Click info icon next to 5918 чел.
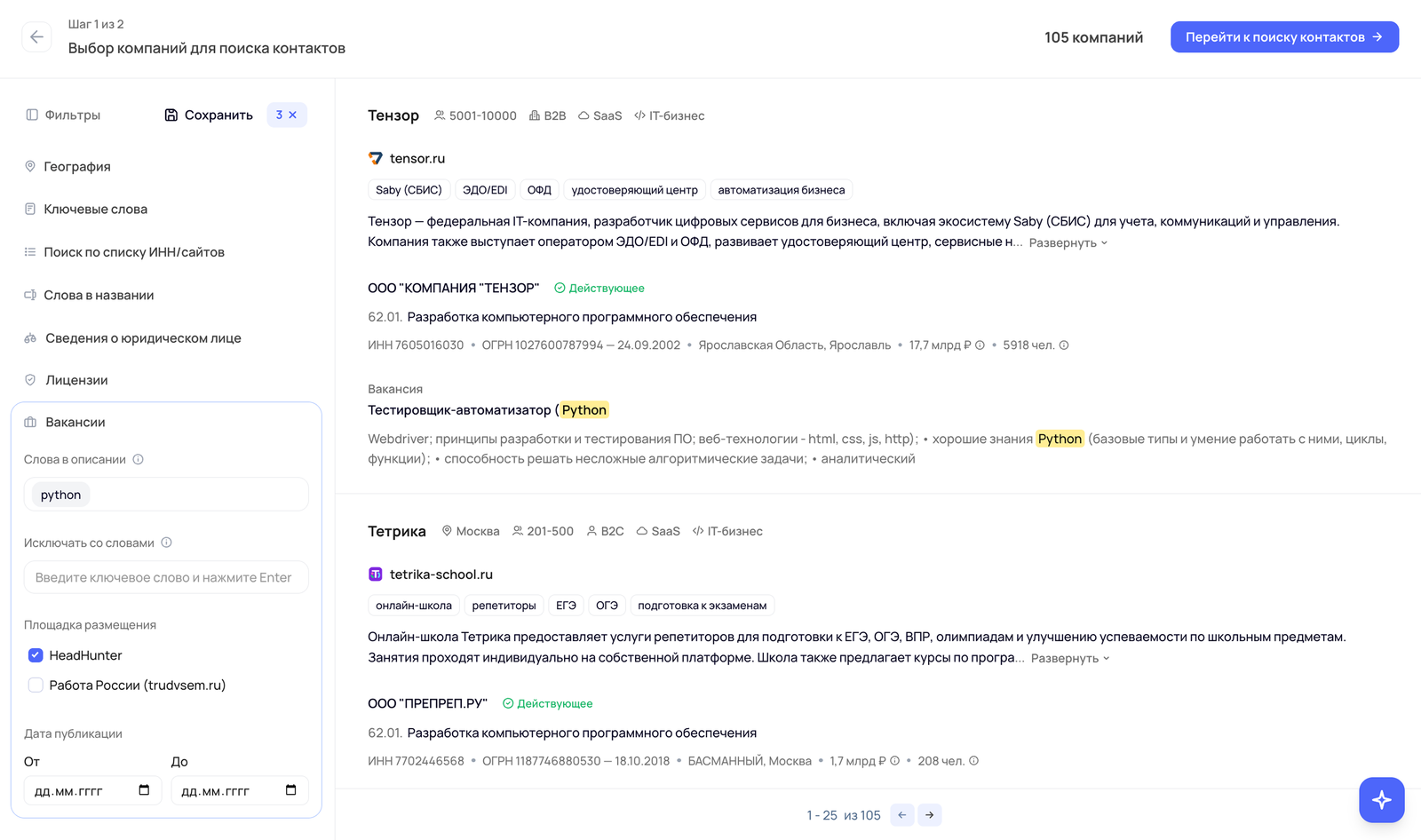1421x840 pixels. pyautogui.click(x=1064, y=345)
